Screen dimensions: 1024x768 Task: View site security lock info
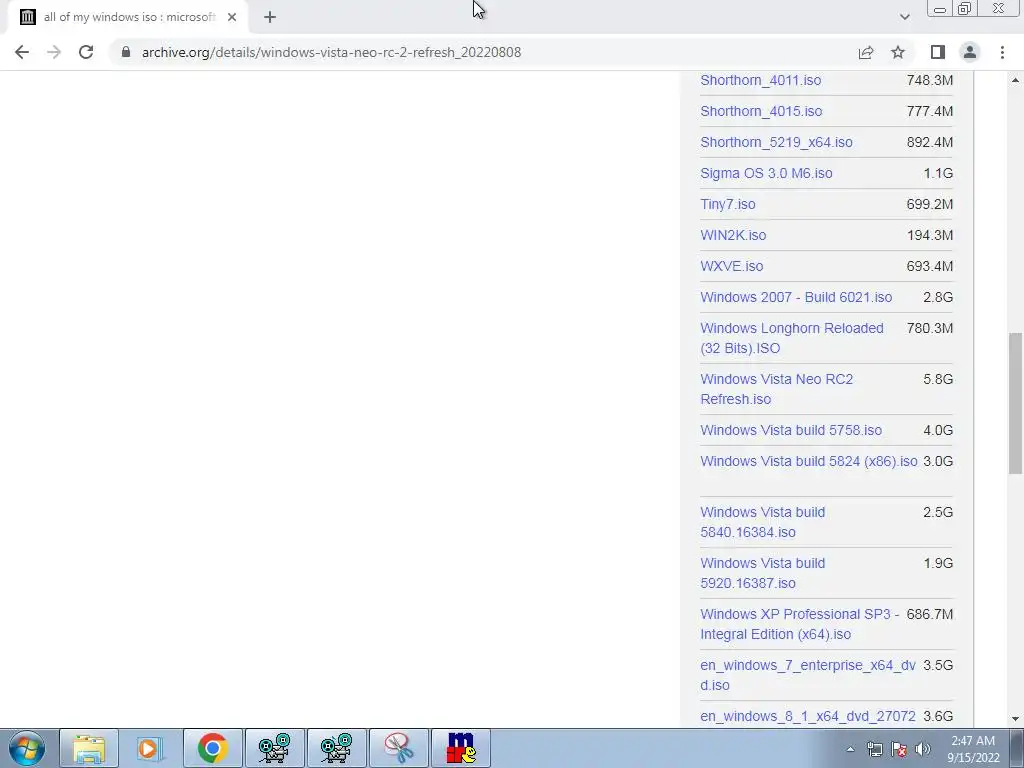pos(126,52)
